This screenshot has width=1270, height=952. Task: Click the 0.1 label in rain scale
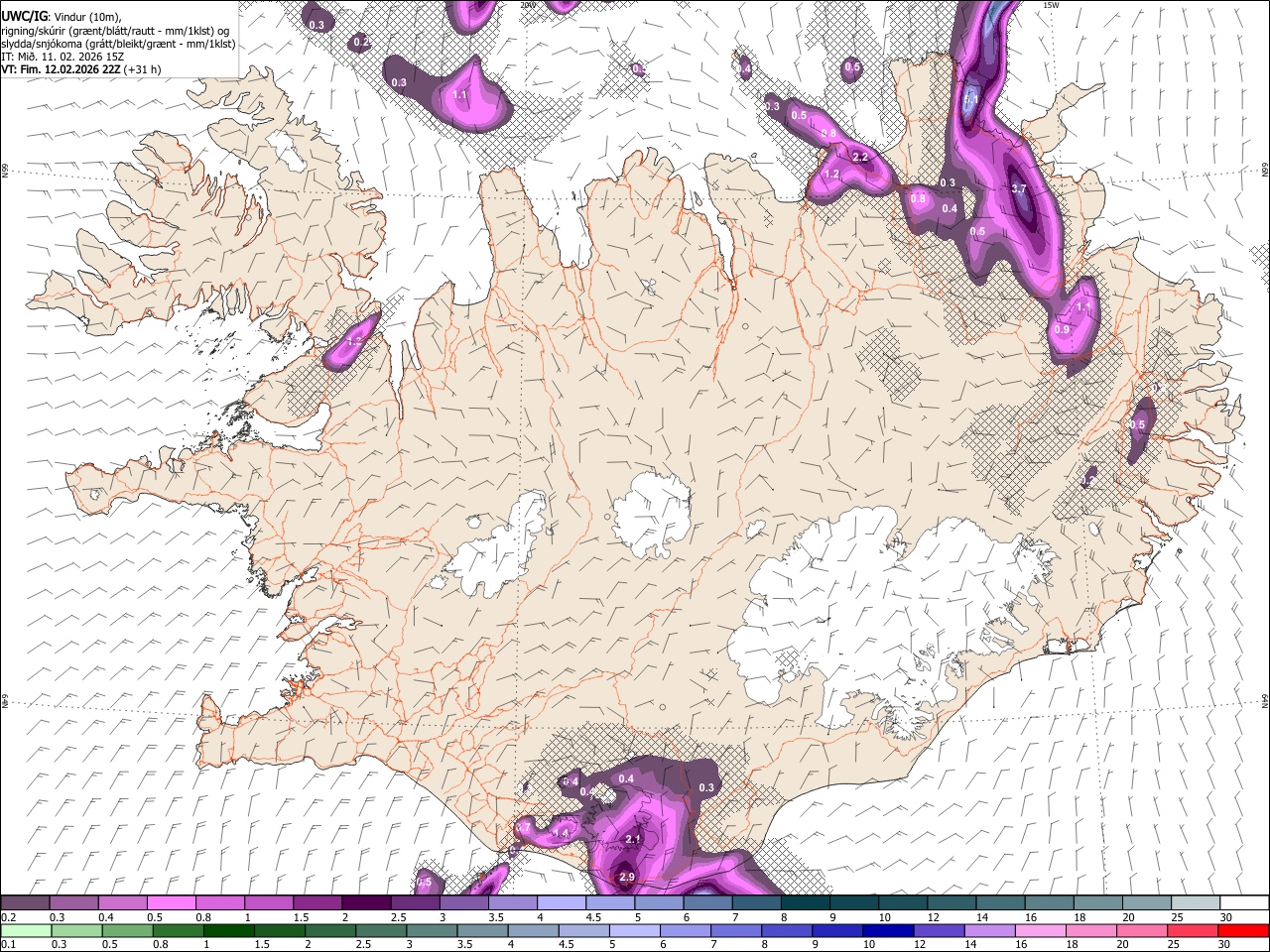pyautogui.click(x=8, y=945)
